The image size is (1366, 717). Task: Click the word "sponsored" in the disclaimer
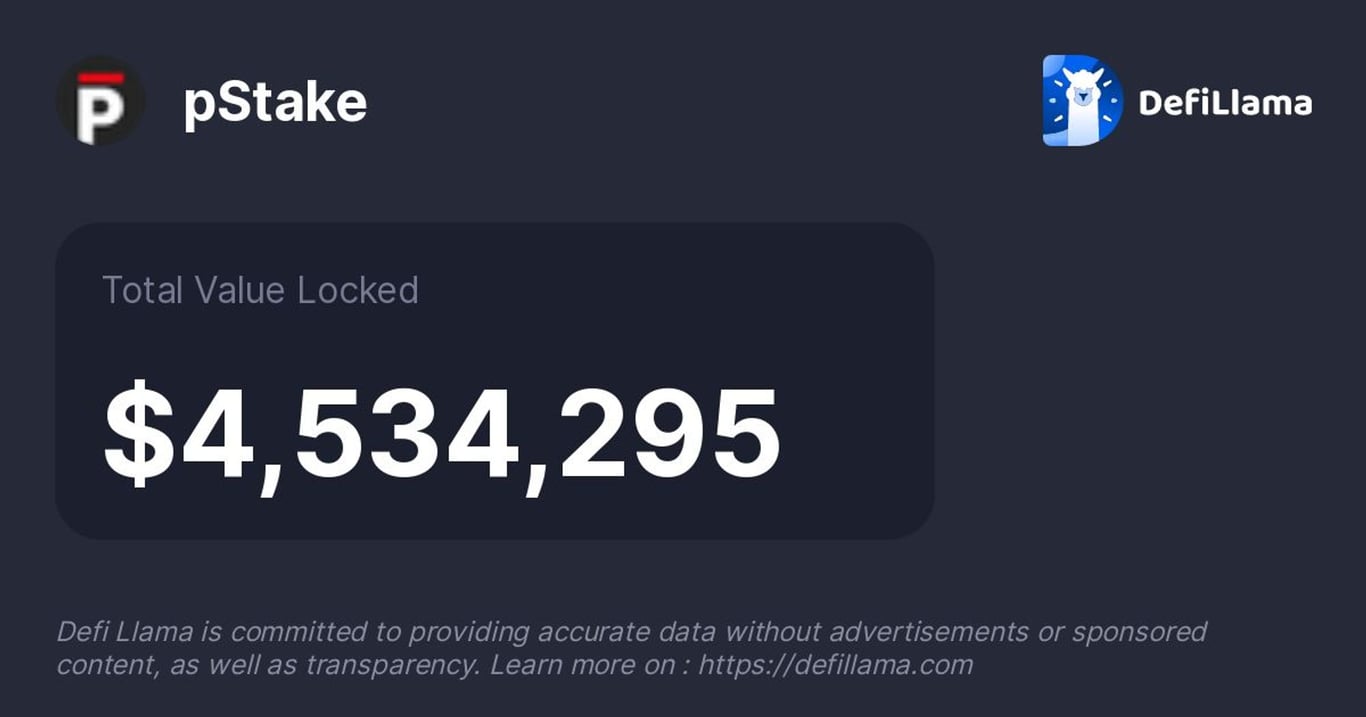1139,632
